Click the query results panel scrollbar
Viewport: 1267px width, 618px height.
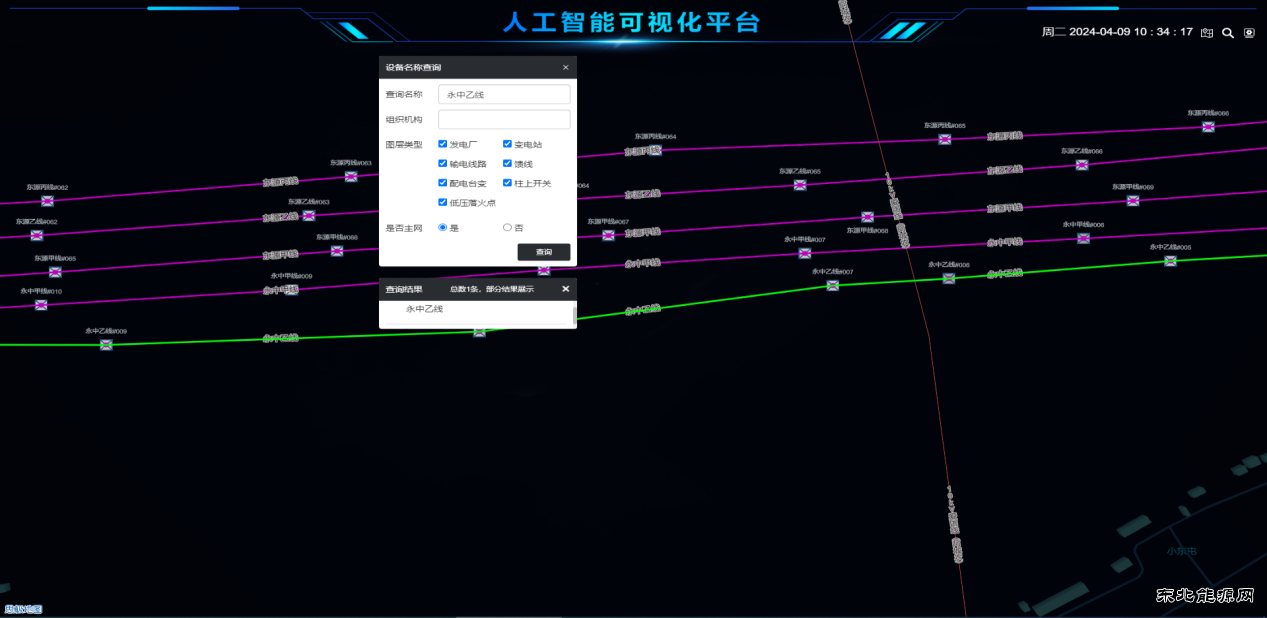coord(573,315)
